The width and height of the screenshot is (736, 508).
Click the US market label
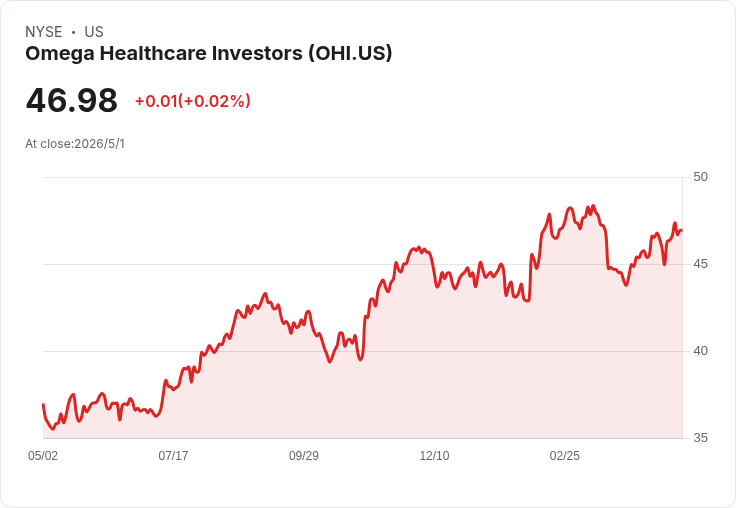(x=94, y=32)
